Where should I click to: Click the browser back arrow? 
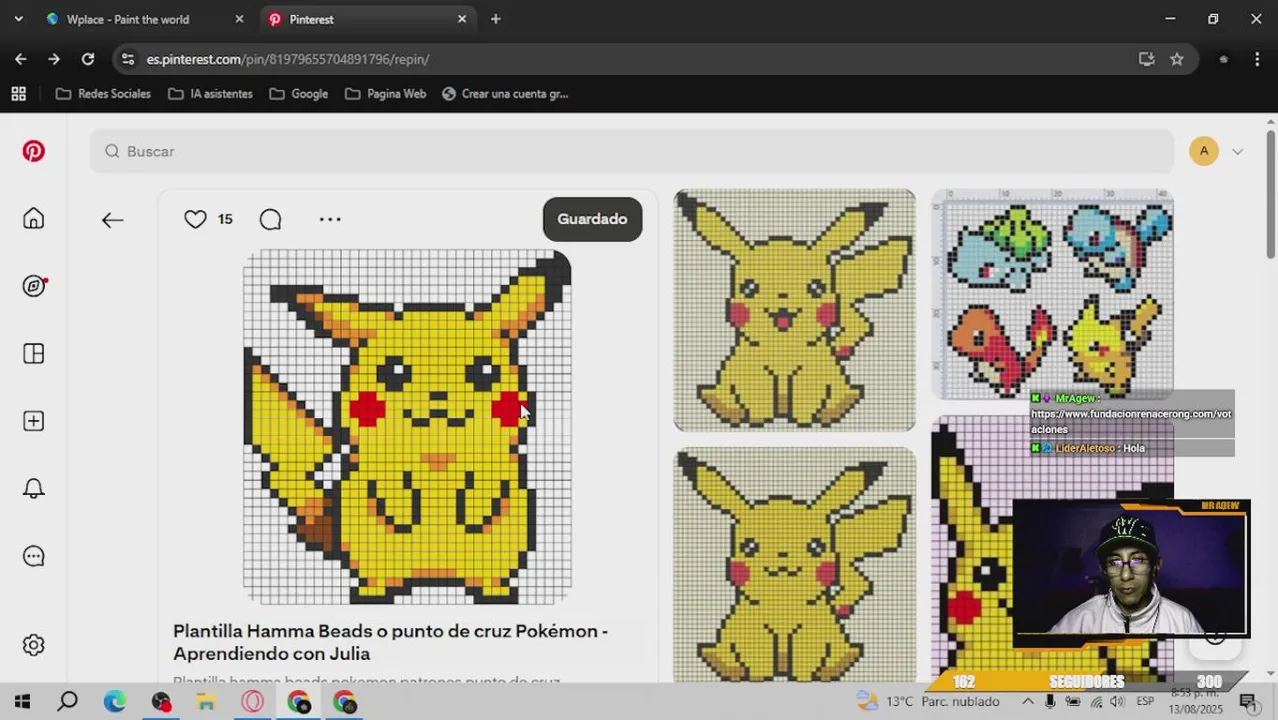(x=21, y=59)
